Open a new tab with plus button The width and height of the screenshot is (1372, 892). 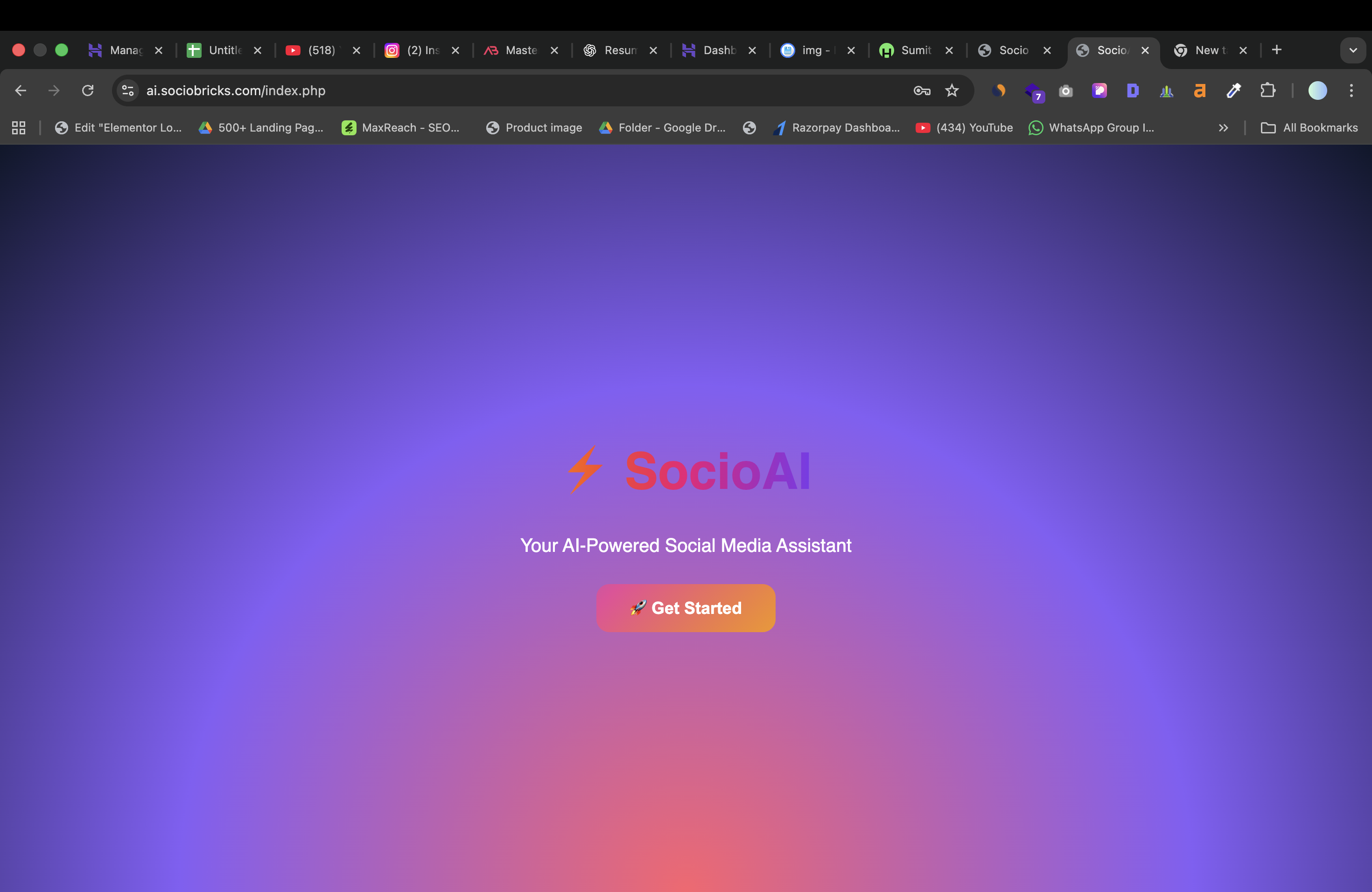click(1276, 50)
